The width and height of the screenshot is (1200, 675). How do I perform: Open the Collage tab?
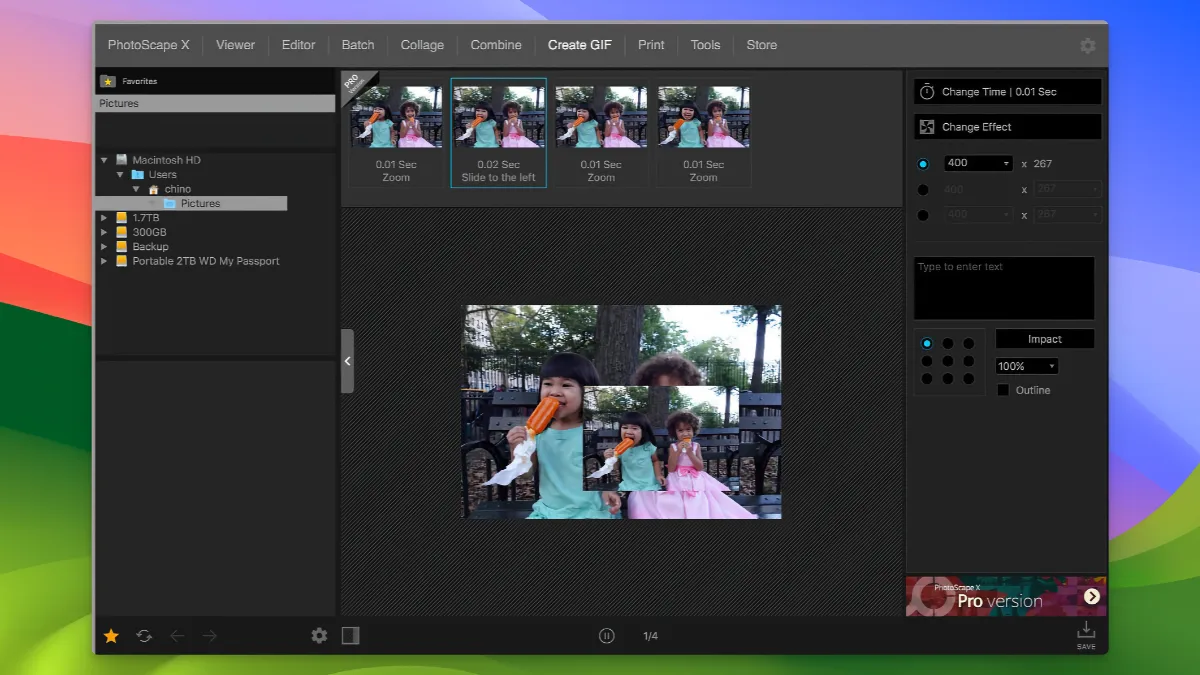422,45
